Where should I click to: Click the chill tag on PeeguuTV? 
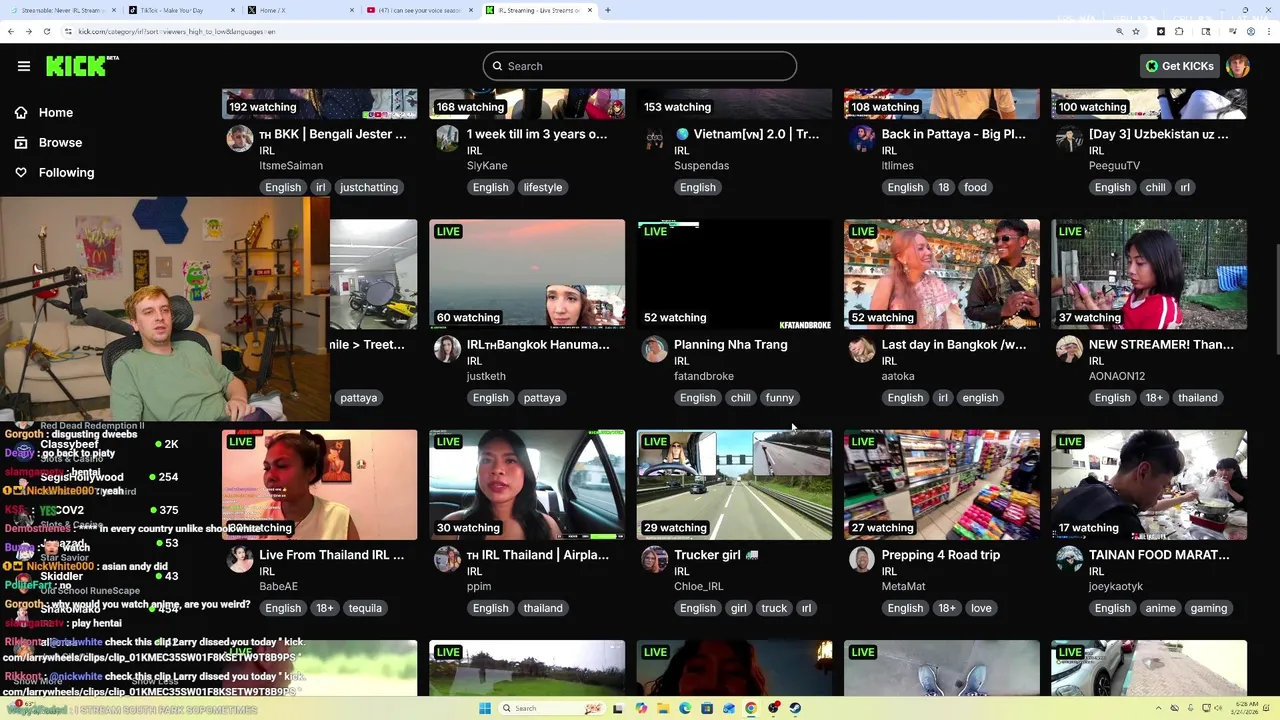[1156, 187]
